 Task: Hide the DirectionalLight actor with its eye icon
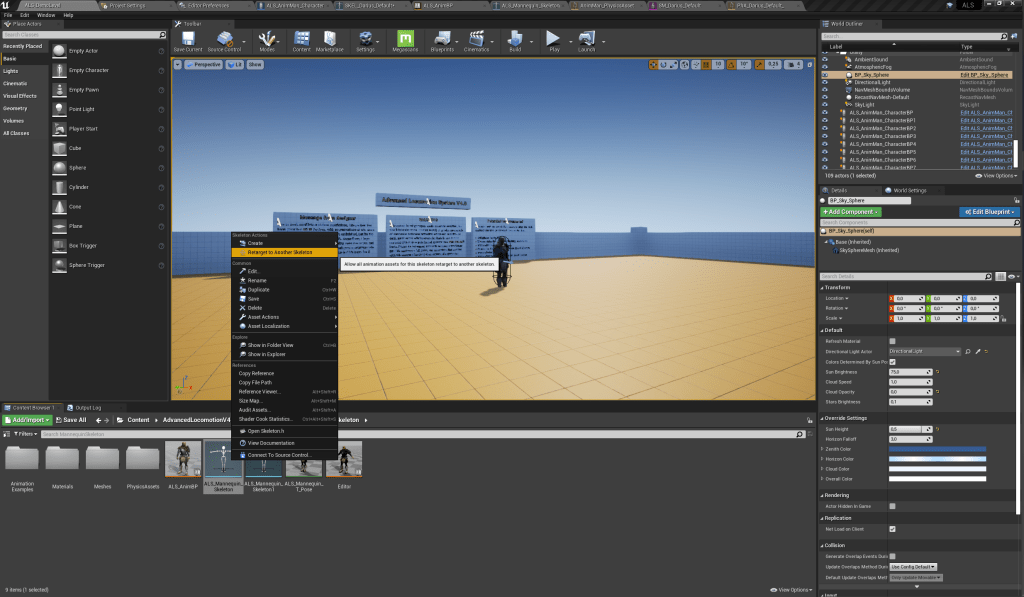824,82
